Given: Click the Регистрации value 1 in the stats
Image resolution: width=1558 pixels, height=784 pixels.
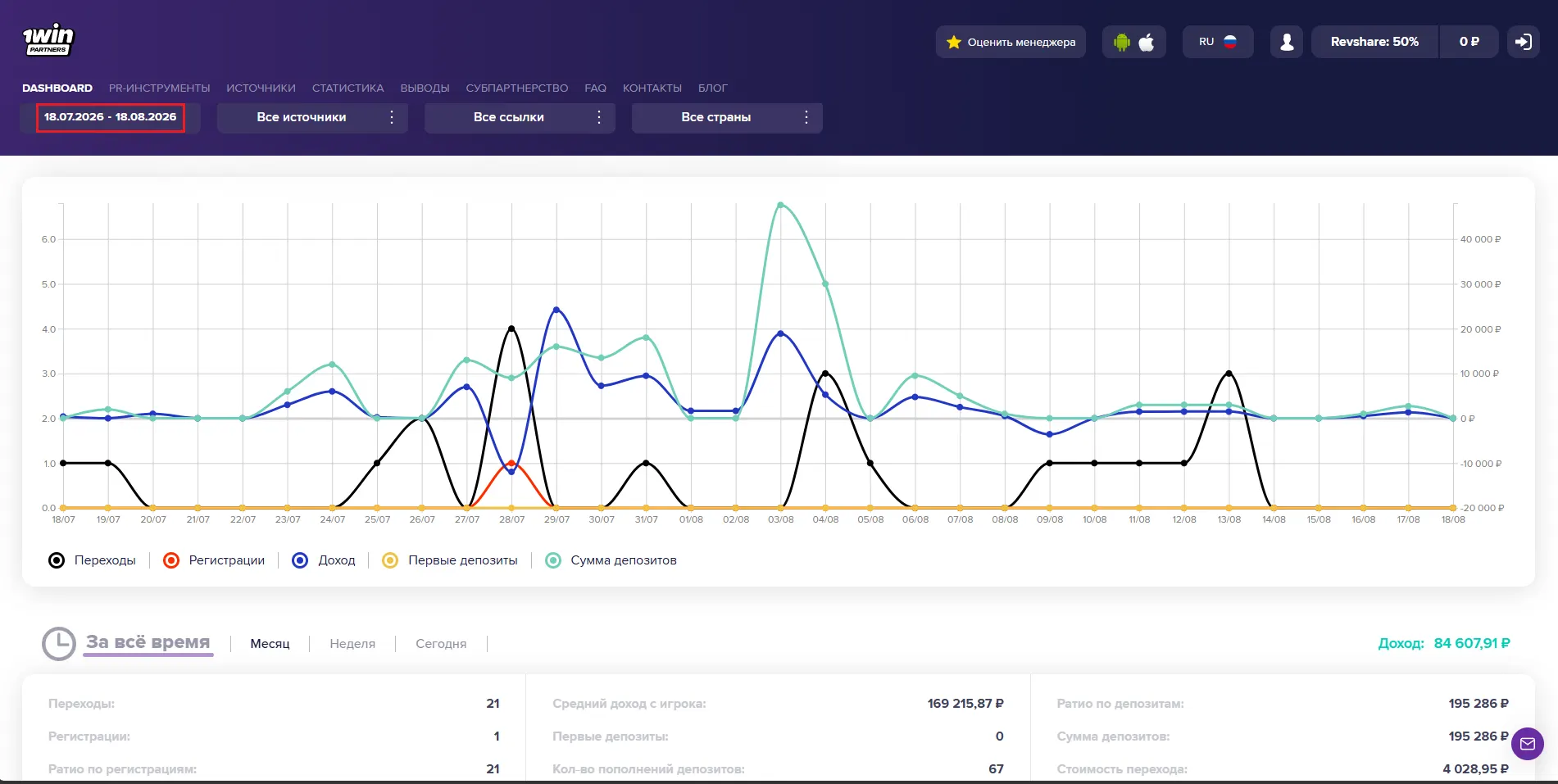Looking at the screenshot, I should (497, 736).
